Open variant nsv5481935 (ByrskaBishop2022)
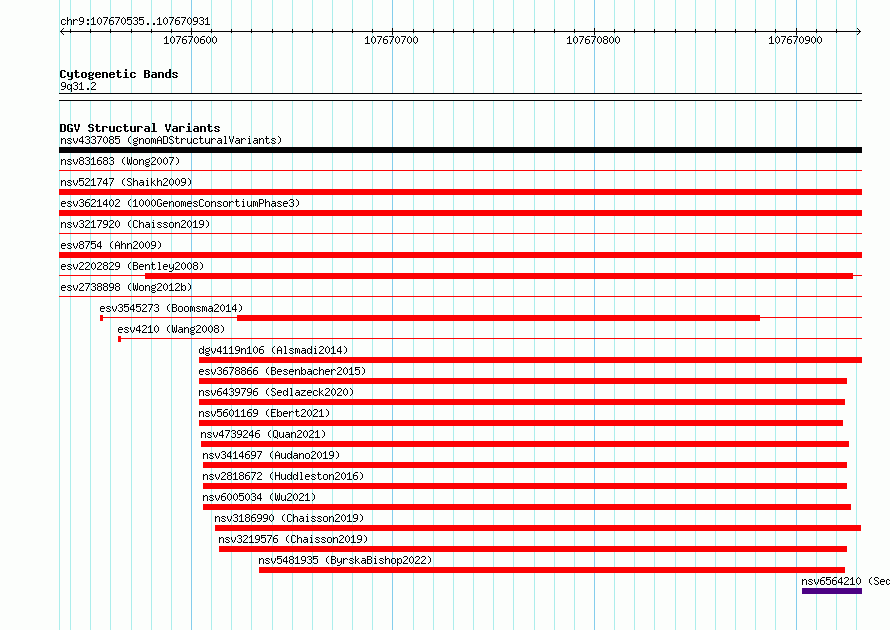890x630 pixels. (x=345, y=560)
